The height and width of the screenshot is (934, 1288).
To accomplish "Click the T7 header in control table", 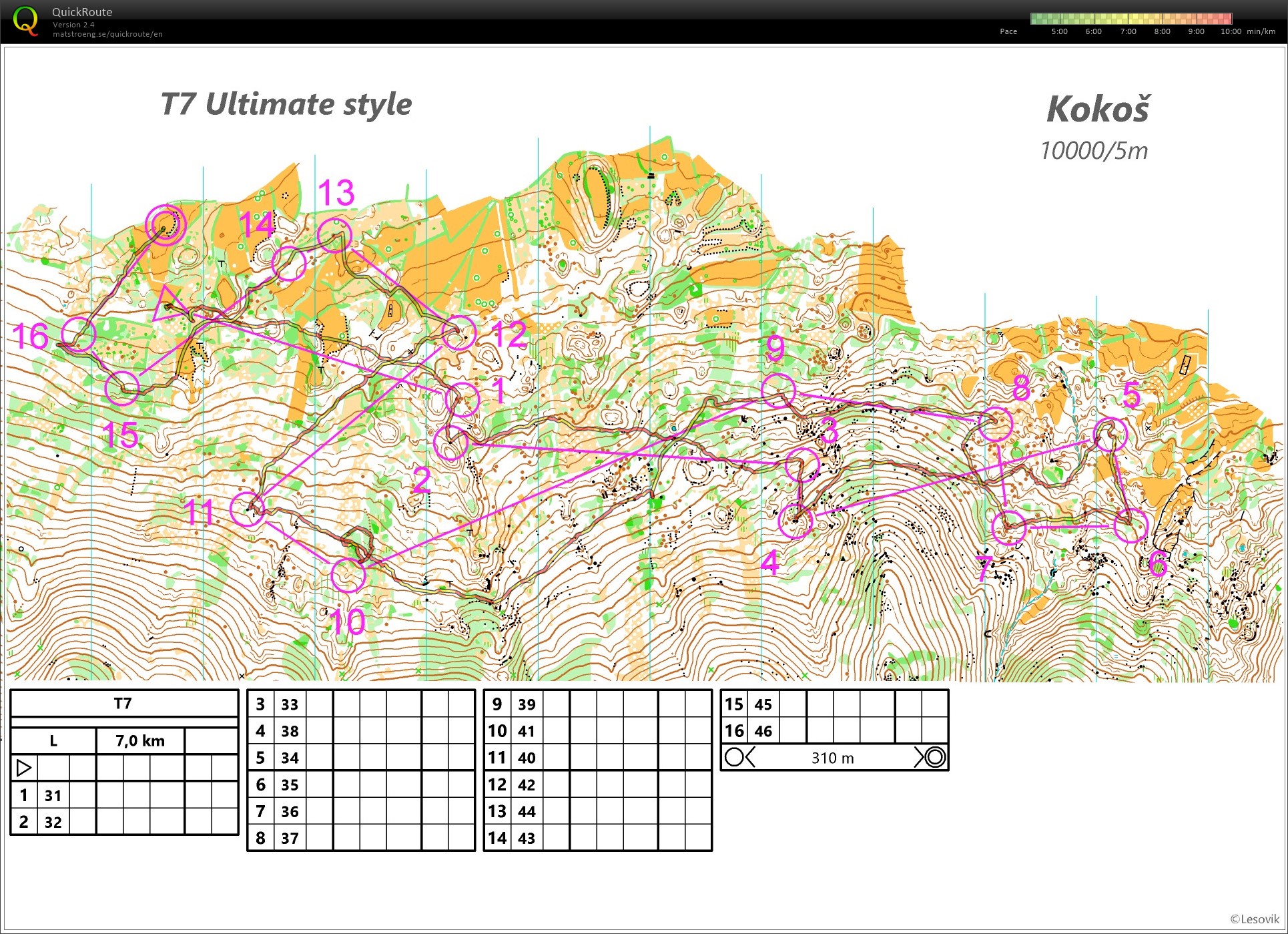I will (123, 703).
